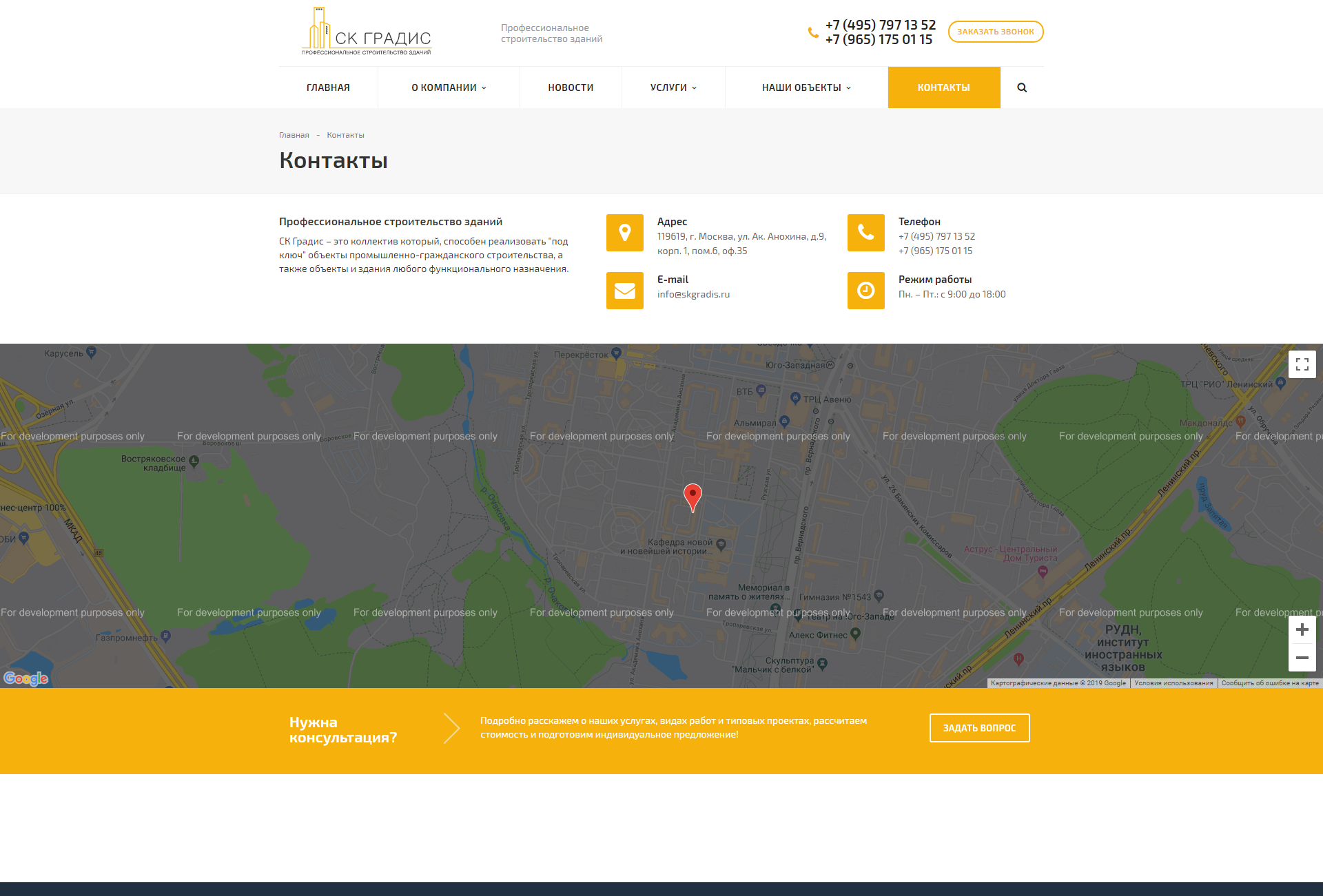Image resolution: width=1323 pixels, height=896 pixels.
Task: Toggle fullscreen mode on the map
Action: pos(1301,364)
